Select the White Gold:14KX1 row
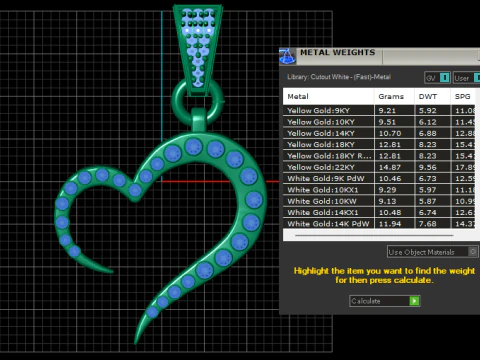 click(x=379, y=212)
